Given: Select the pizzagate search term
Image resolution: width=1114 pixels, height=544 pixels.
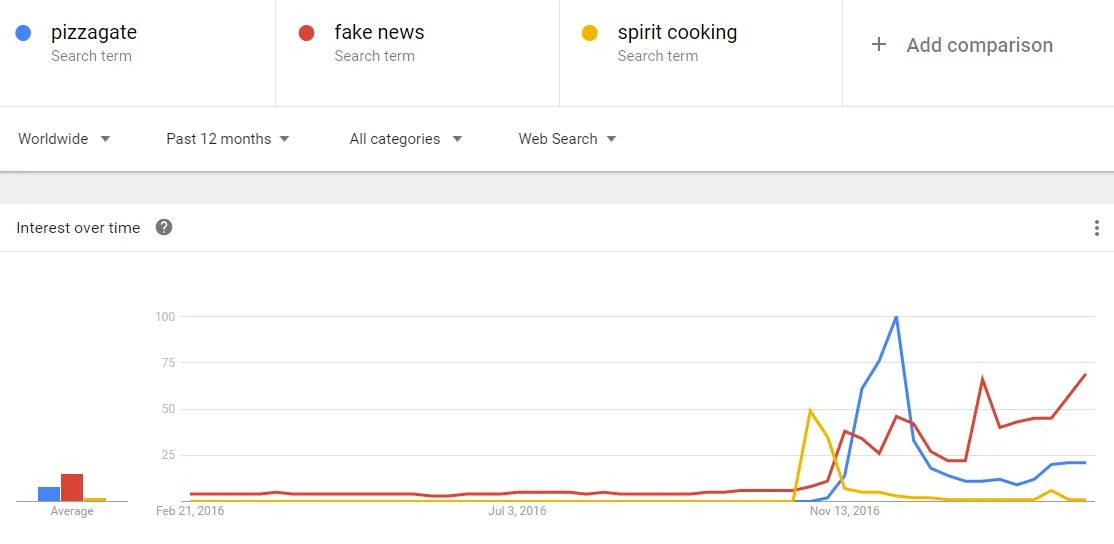Looking at the screenshot, I should [x=94, y=32].
